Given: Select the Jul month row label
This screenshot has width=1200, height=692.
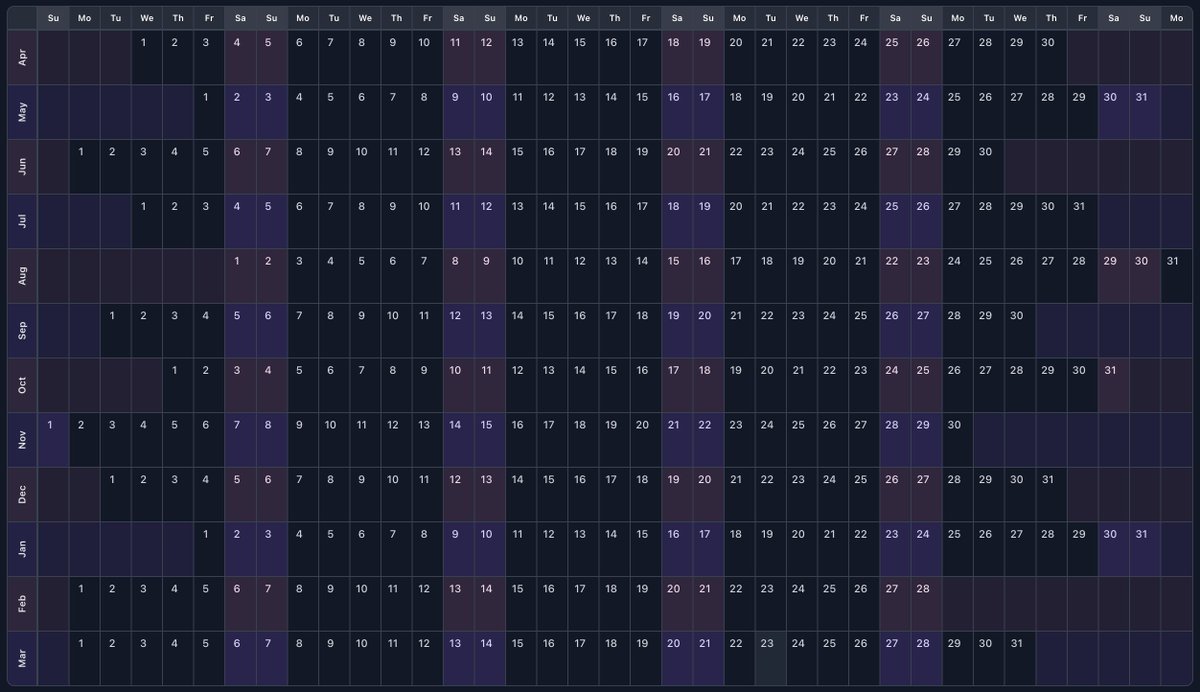Looking at the screenshot, I should (23, 221).
